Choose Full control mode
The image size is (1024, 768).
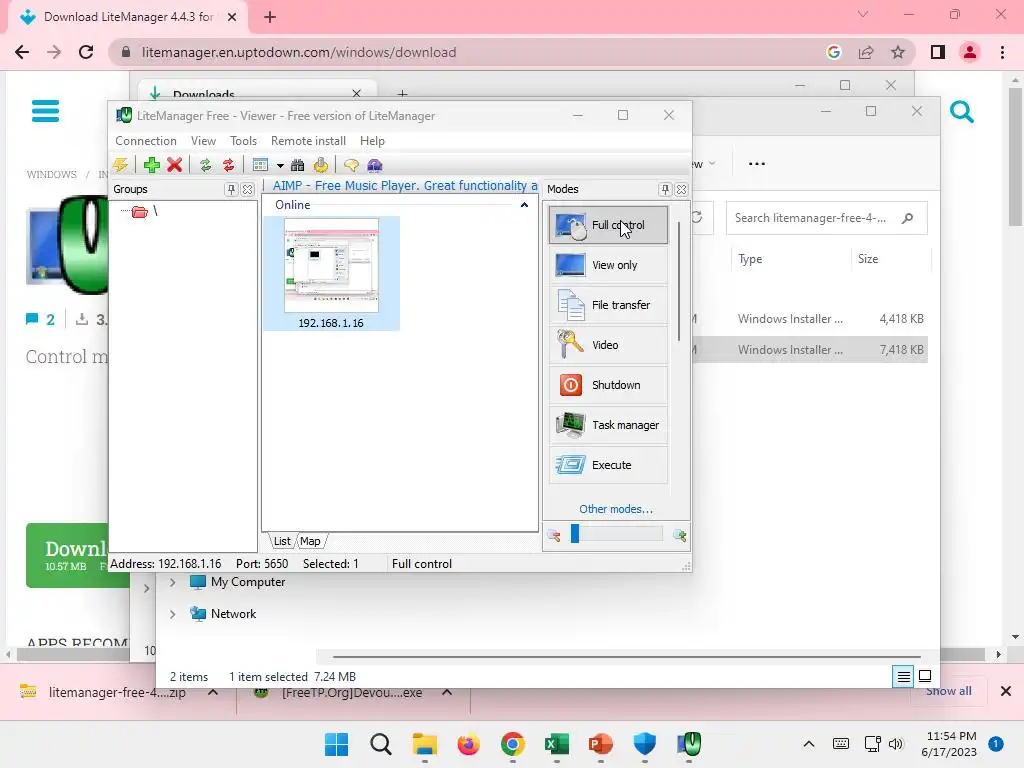609,225
